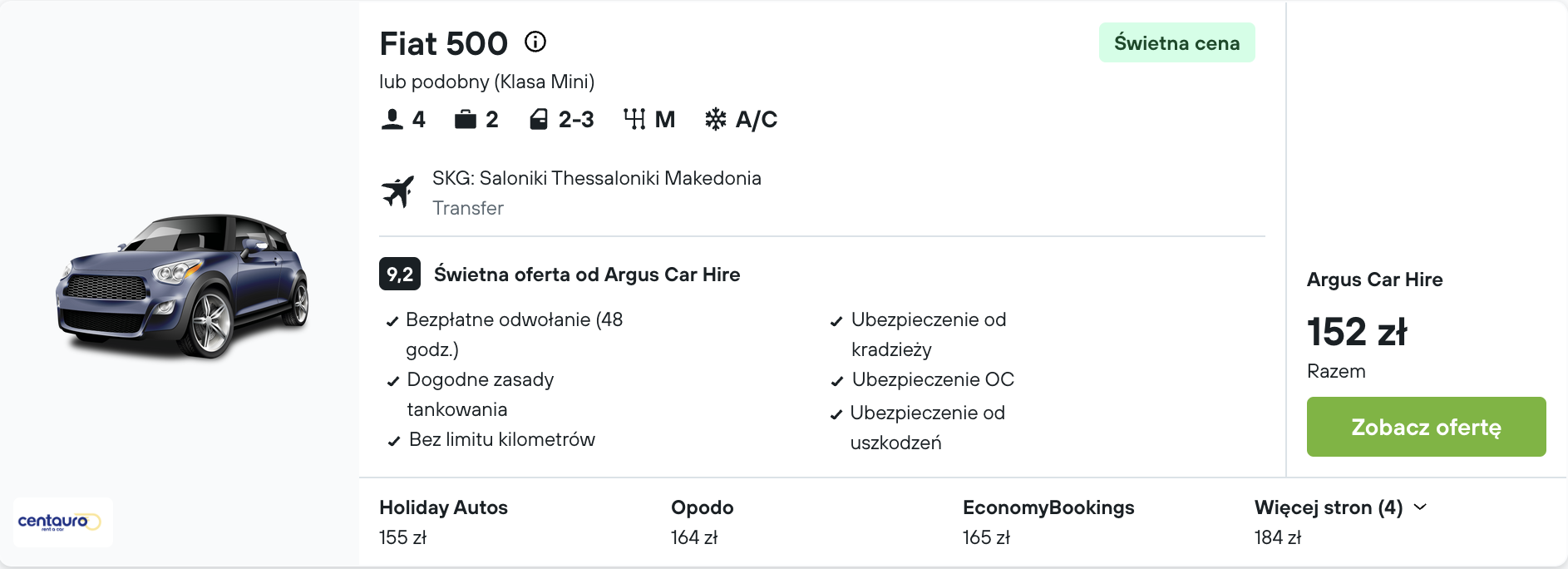Screen dimensions: 1568x569
Task: Click the Bezpłatne odwołanie checkmark item
Action: pyautogui.click(x=506, y=334)
